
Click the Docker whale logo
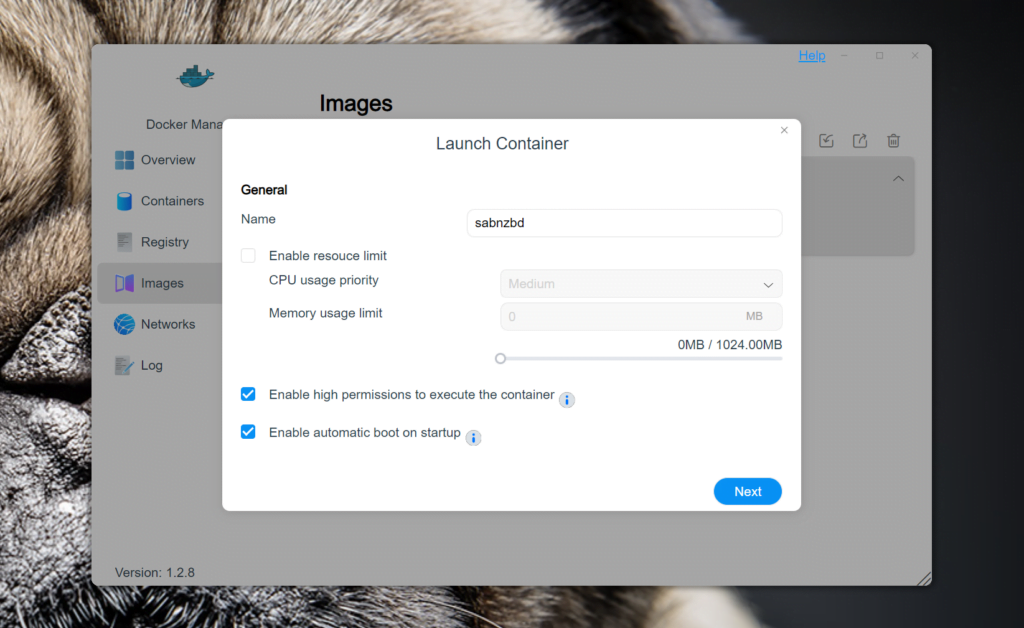196,76
